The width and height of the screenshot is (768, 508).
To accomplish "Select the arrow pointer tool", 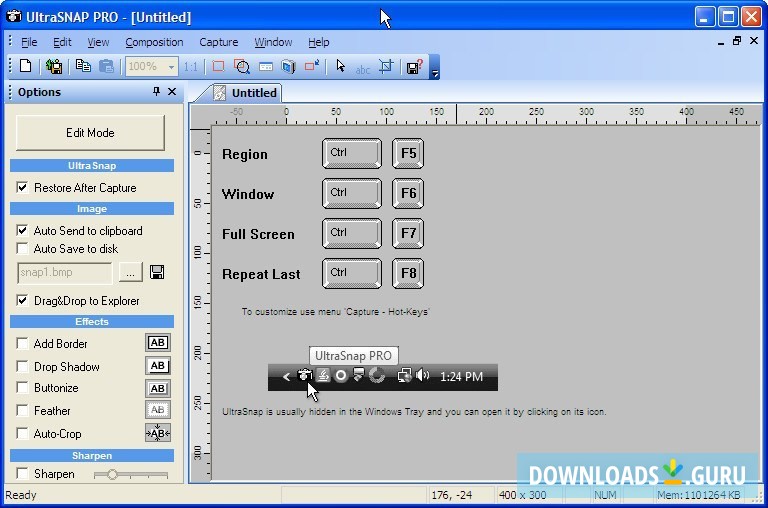I will click(x=340, y=66).
